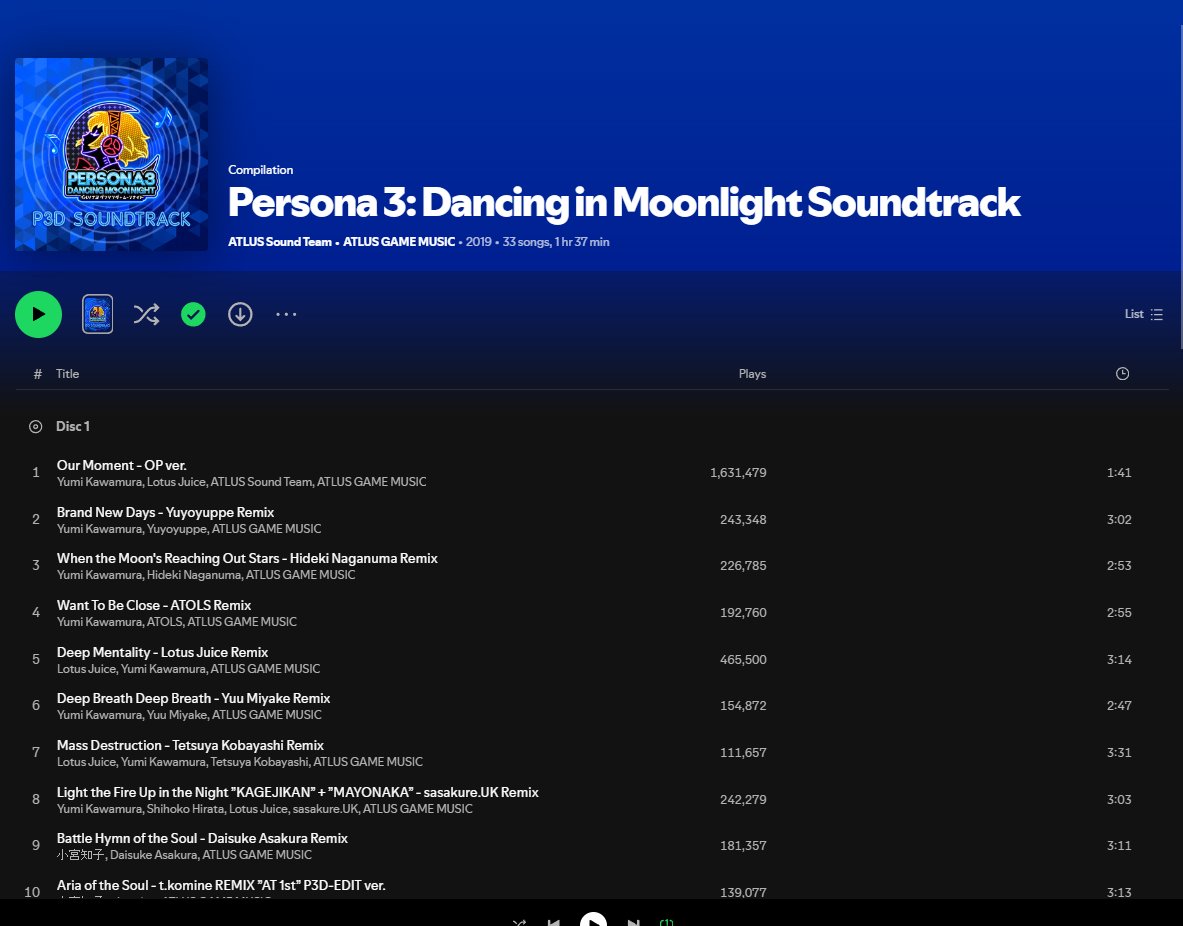Viewport: 1183px width, 926px height.
Task: Open ATLUS GAME MUSIC artist link in header
Action: (x=399, y=242)
